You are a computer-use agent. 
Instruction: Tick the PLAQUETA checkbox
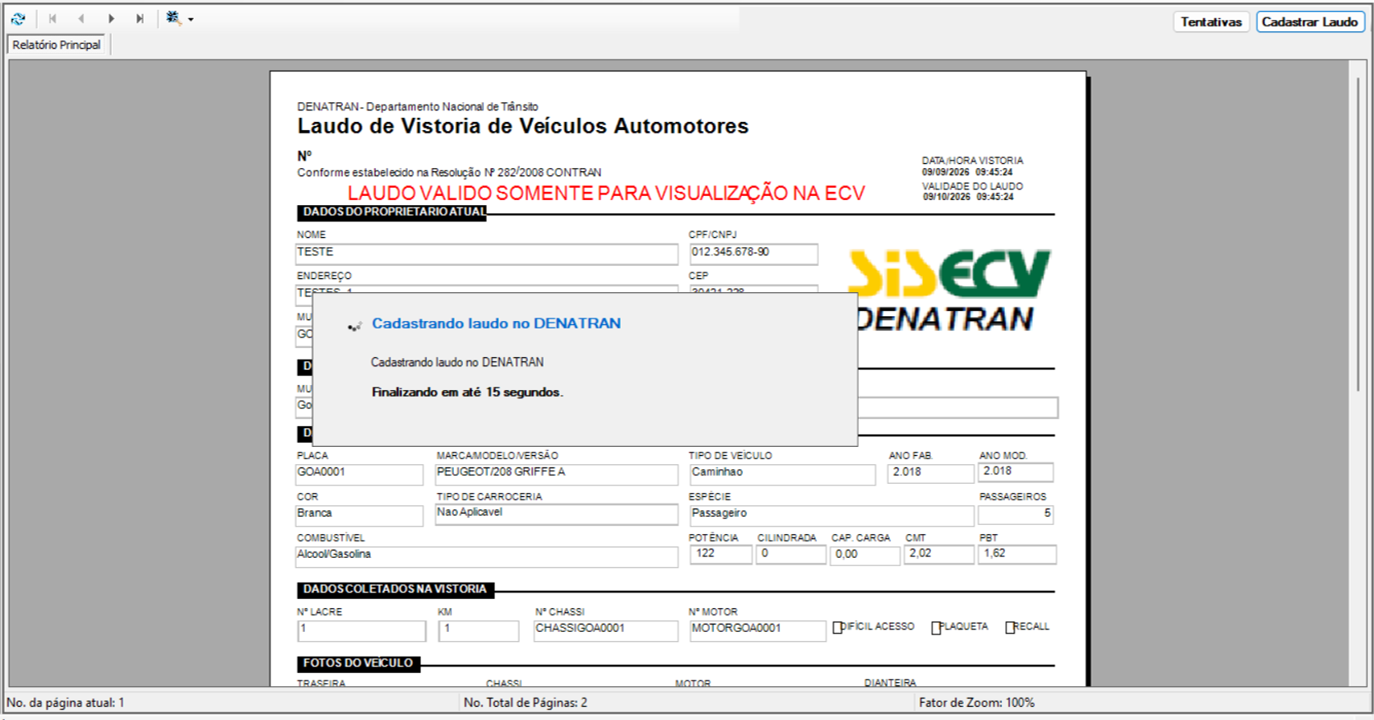coord(937,628)
